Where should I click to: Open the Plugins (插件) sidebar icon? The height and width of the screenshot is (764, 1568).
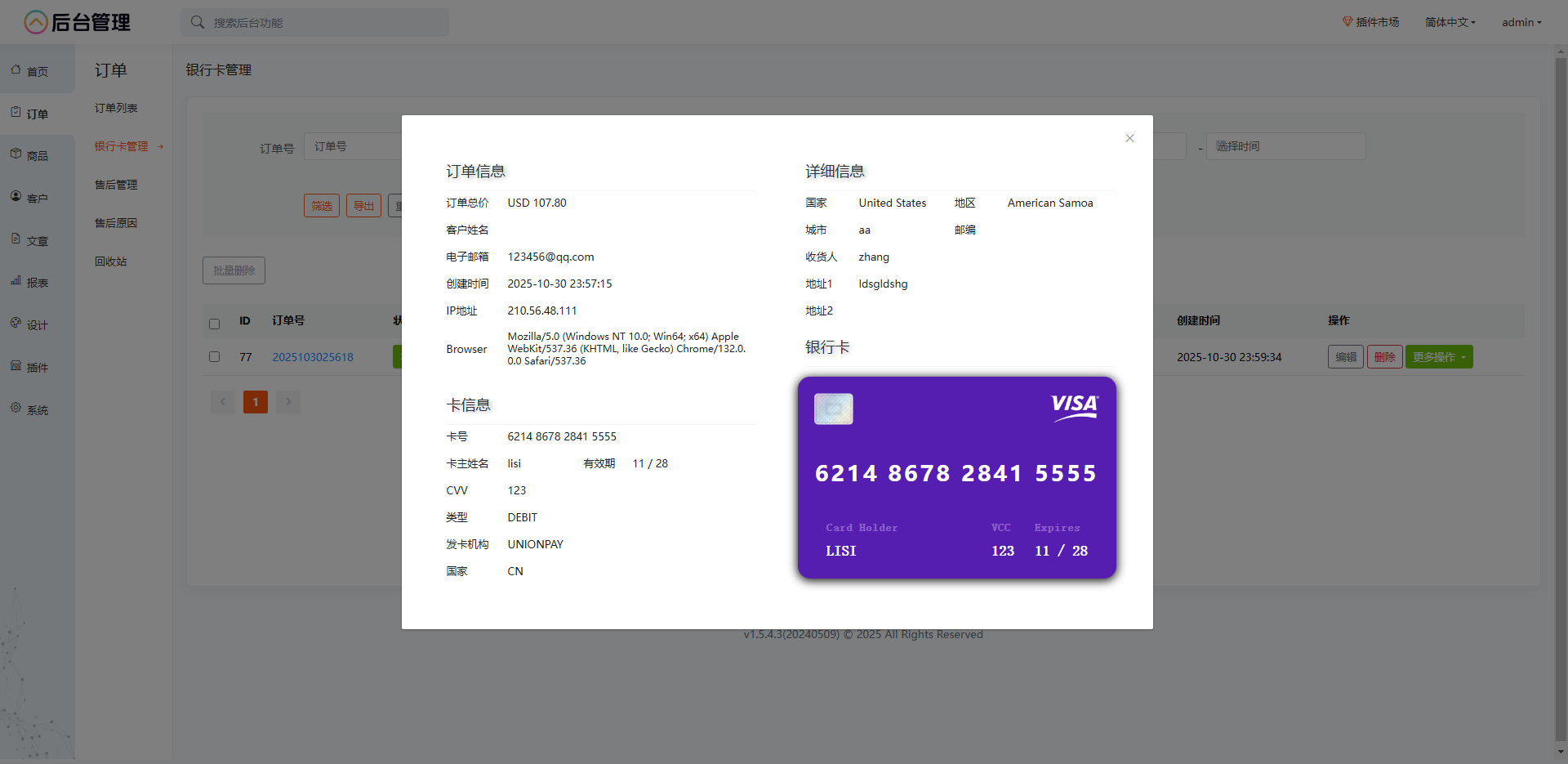tap(16, 366)
